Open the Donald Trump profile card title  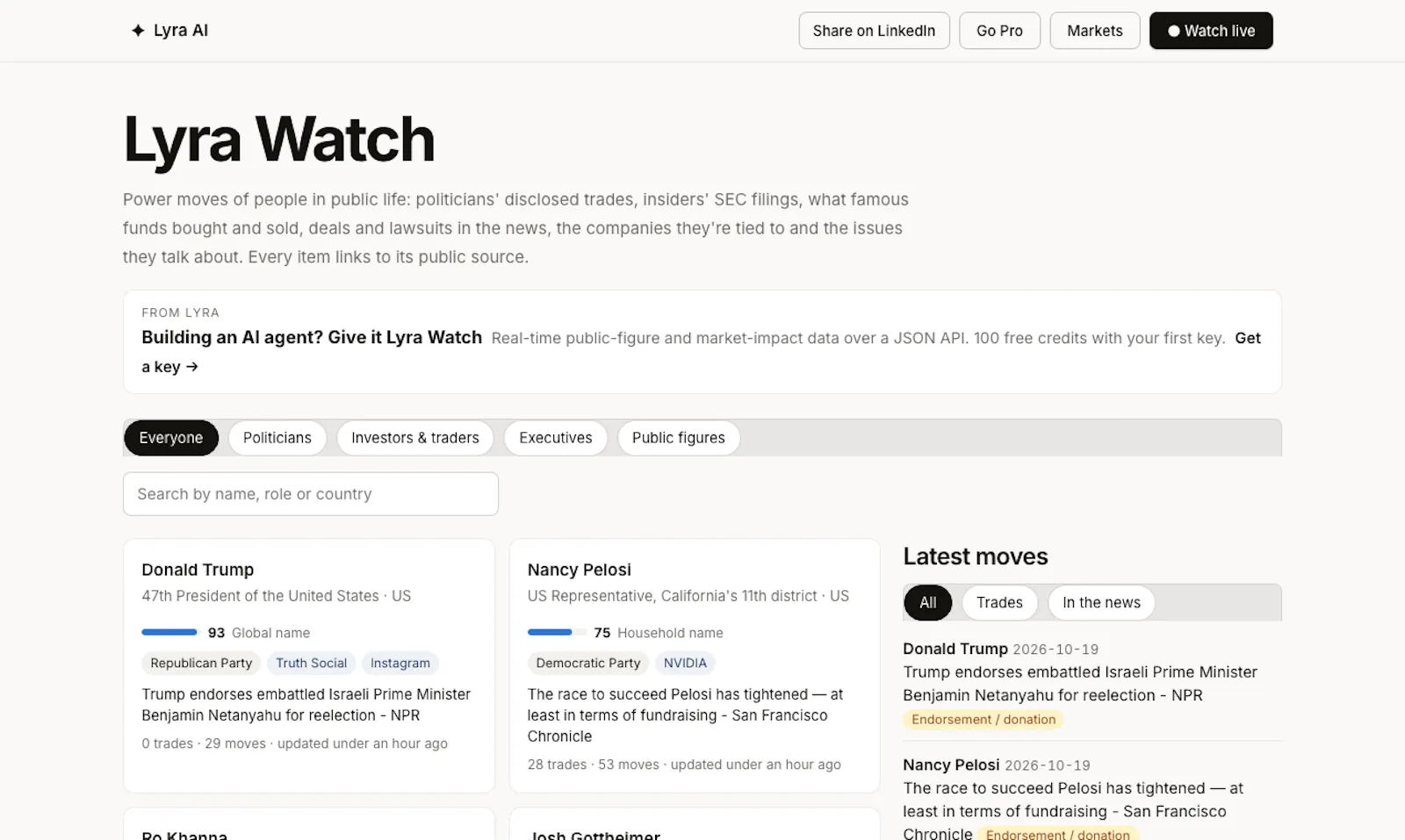pos(198,570)
